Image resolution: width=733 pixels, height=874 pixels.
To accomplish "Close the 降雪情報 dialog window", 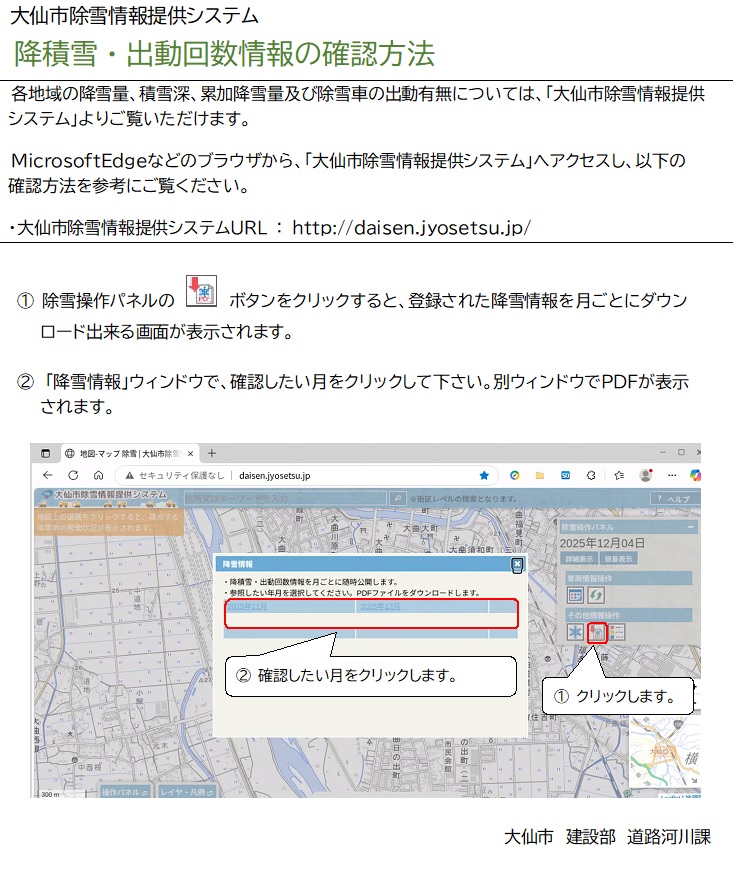I will pyautogui.click(x=517, y=564).
